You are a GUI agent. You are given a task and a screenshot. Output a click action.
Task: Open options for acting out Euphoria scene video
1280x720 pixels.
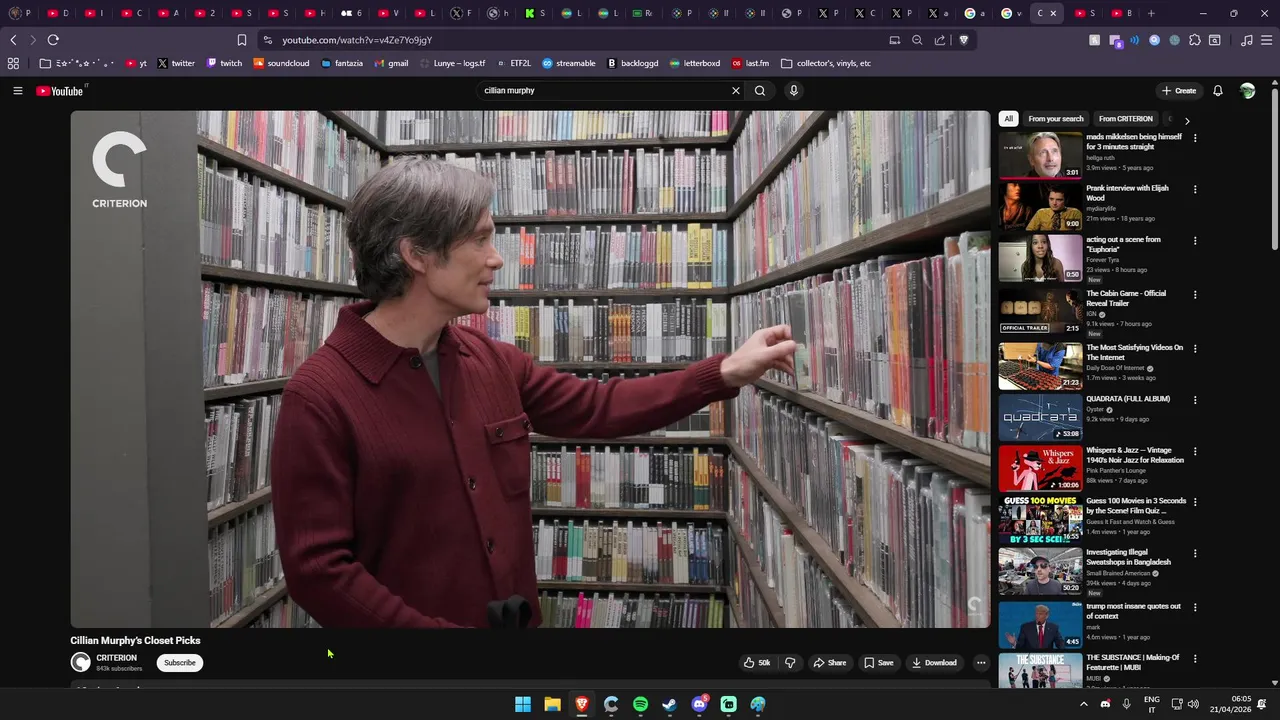[1195, 241]
